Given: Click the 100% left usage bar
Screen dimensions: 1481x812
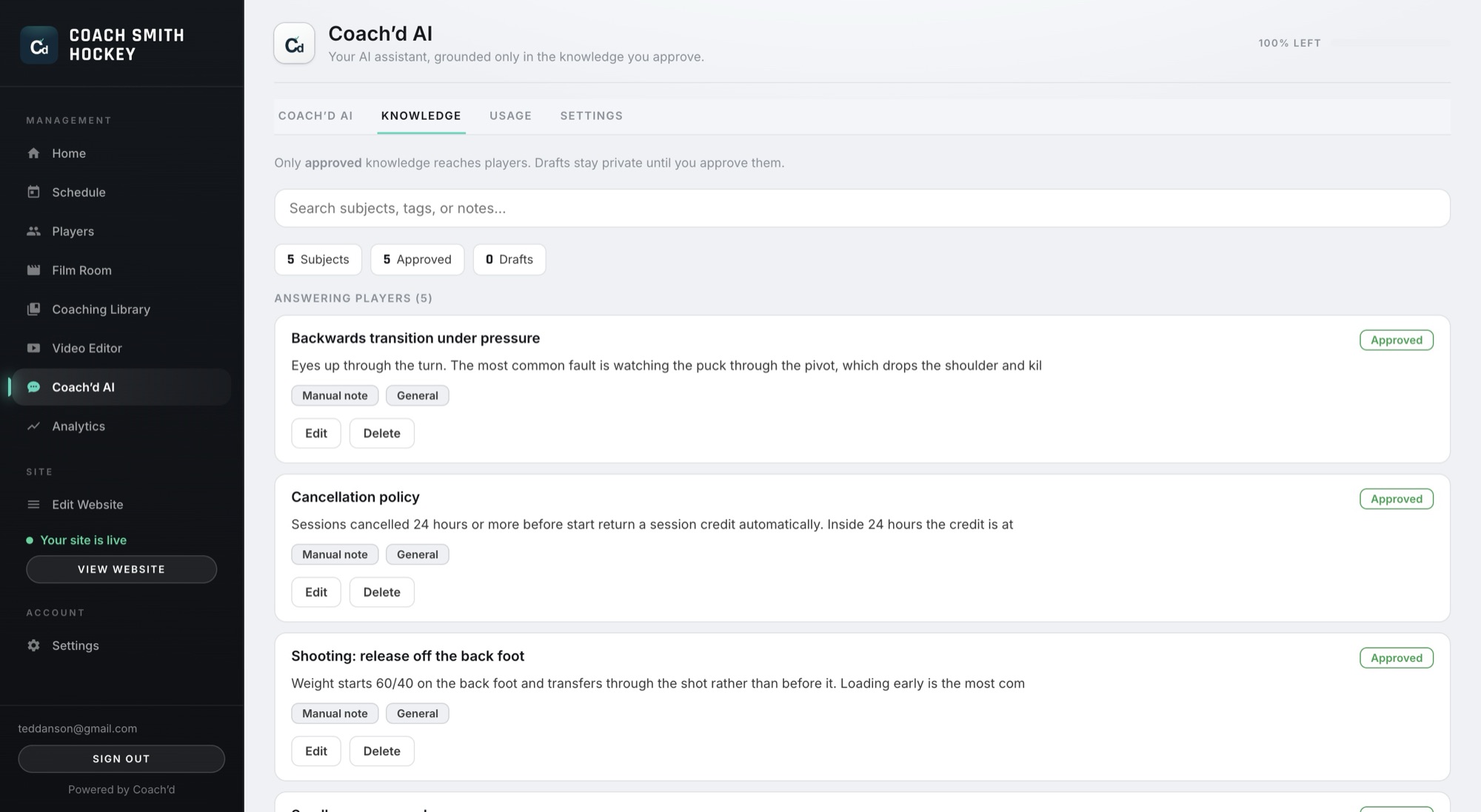Looking at the screenshot, I should (1390, 43).
